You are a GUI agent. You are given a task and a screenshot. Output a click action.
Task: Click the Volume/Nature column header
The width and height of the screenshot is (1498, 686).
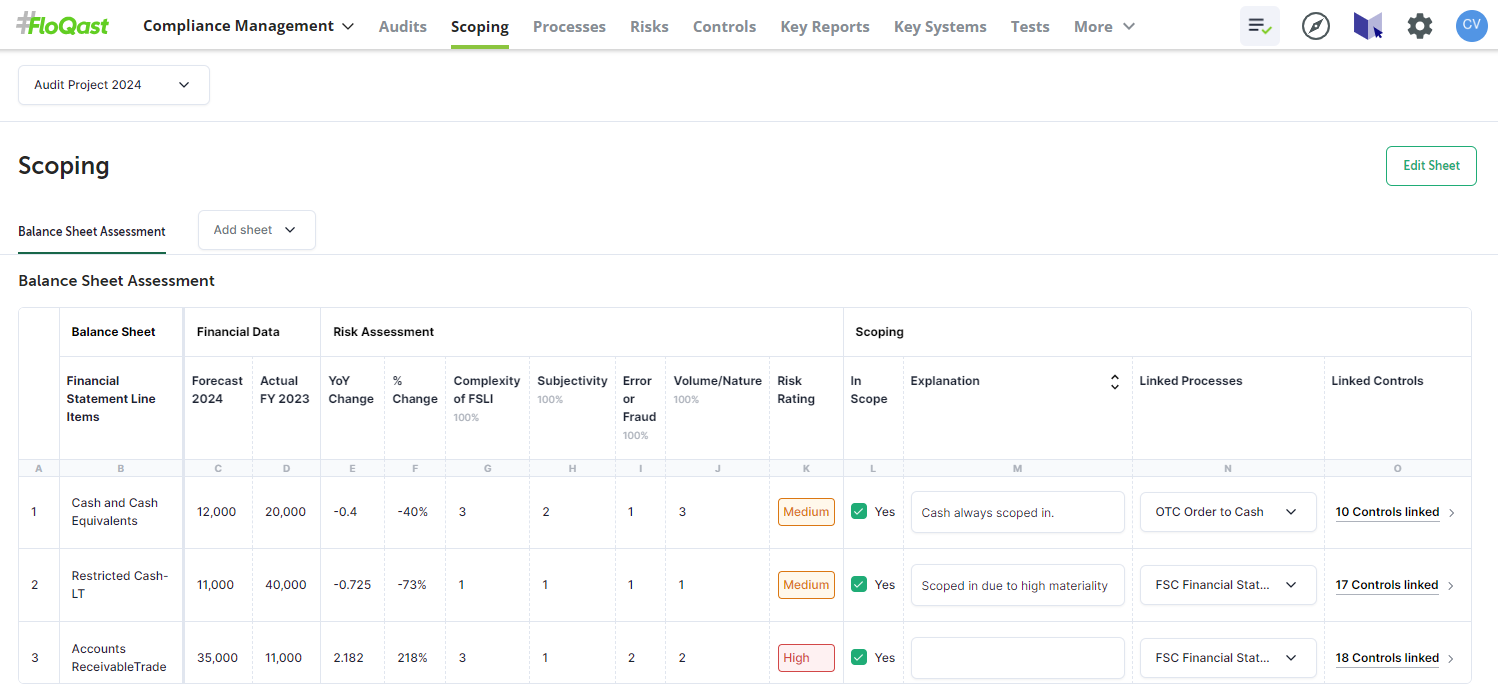point(718,381)
